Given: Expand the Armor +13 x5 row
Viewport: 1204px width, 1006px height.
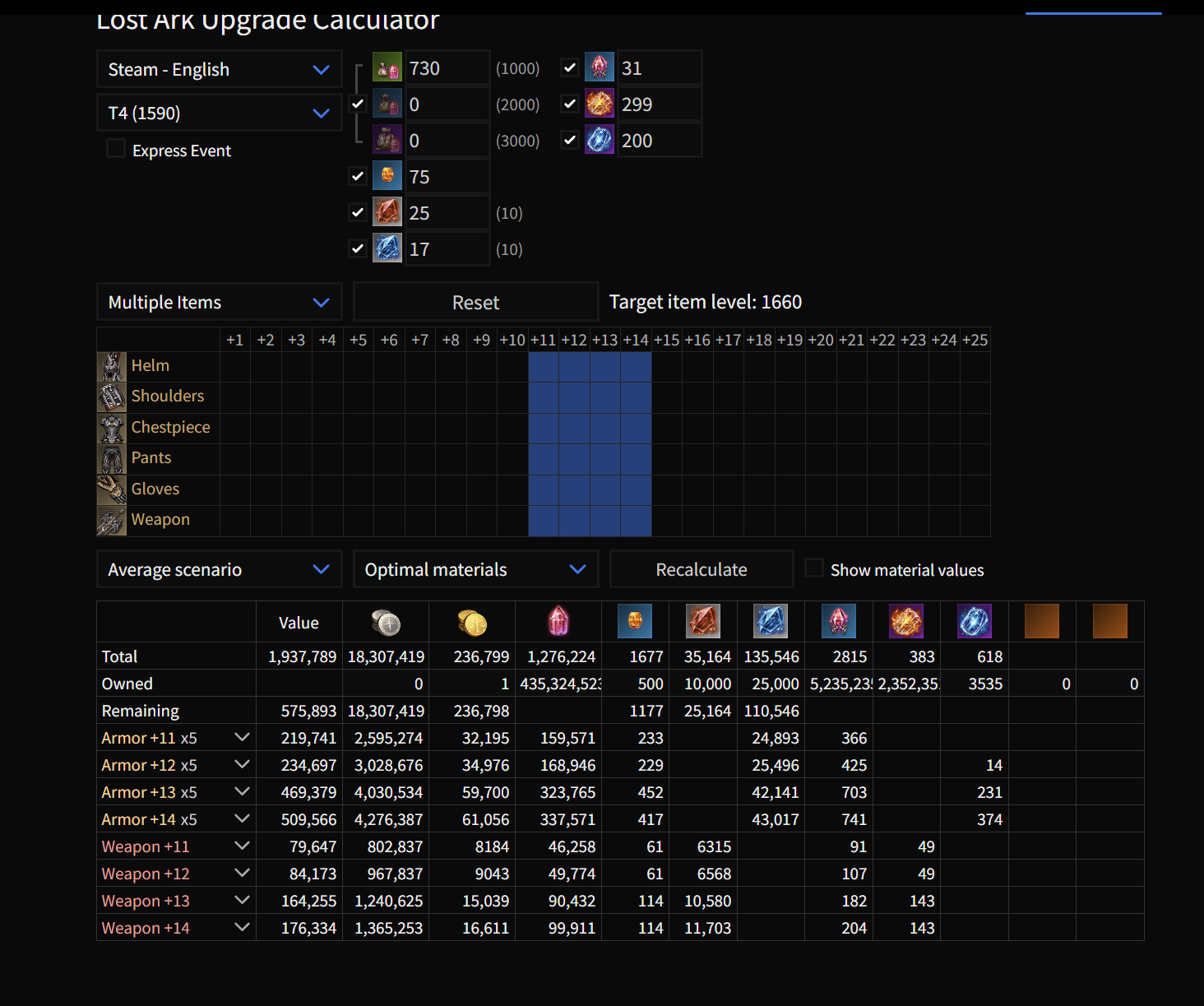Looking at the screenshot, I should pyautogui.click(x=242, y=791).
